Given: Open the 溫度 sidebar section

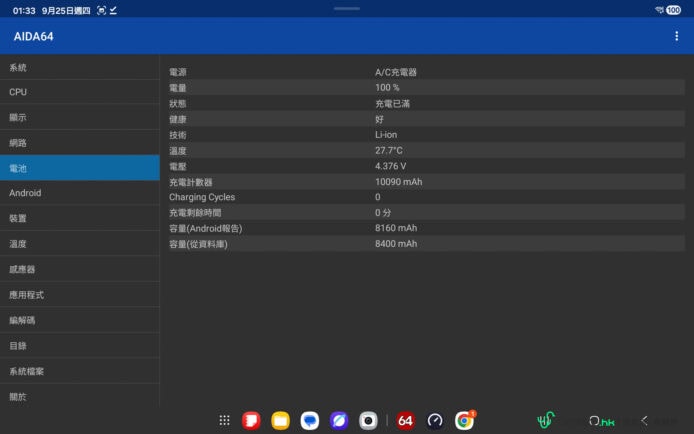Looking at the screenshot, I should [x=80, y=243].
